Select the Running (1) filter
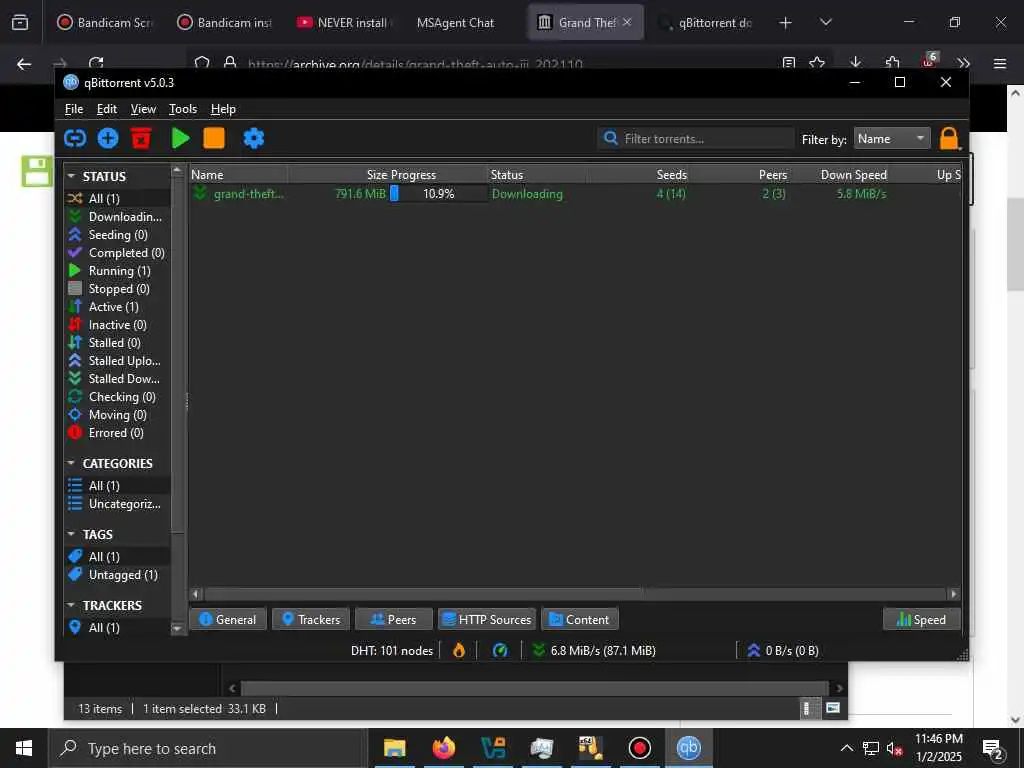 click(x=118, y=270)
